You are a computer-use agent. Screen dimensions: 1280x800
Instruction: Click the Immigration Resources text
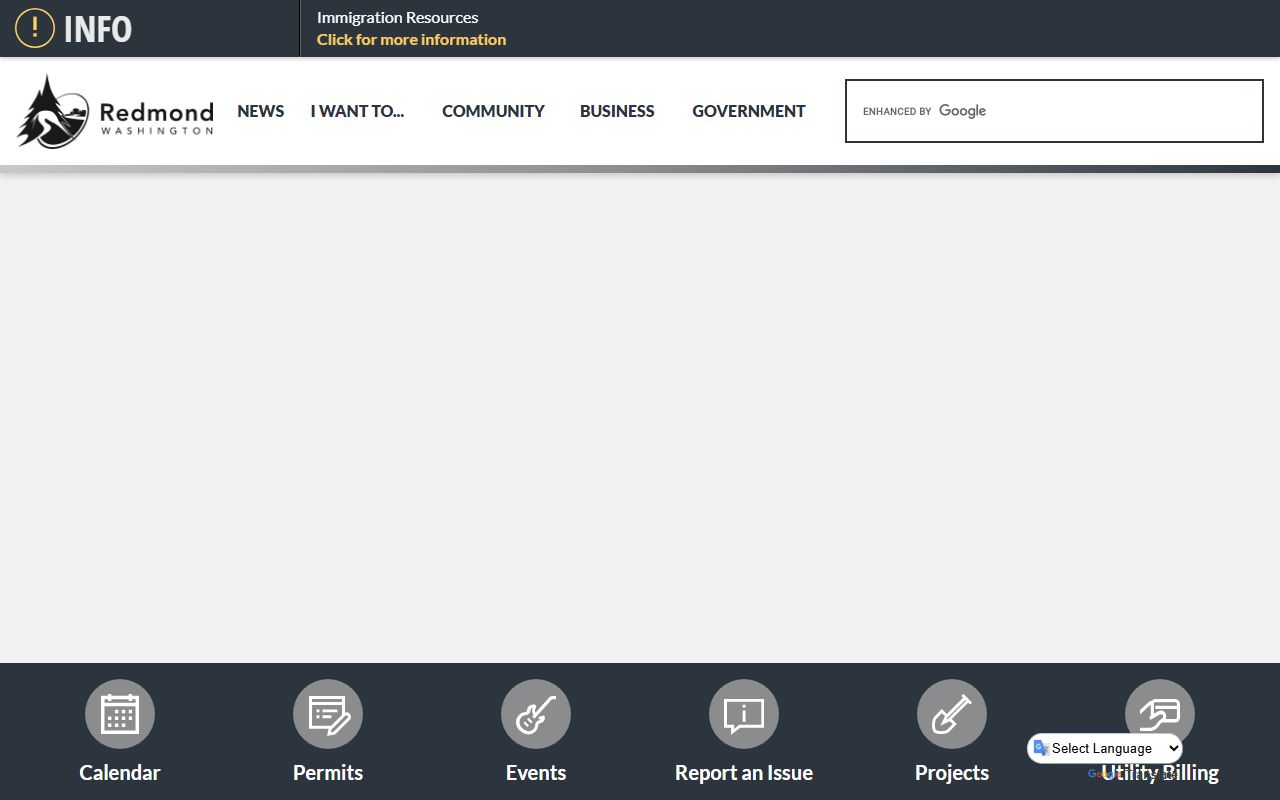[x=397, y=17]
